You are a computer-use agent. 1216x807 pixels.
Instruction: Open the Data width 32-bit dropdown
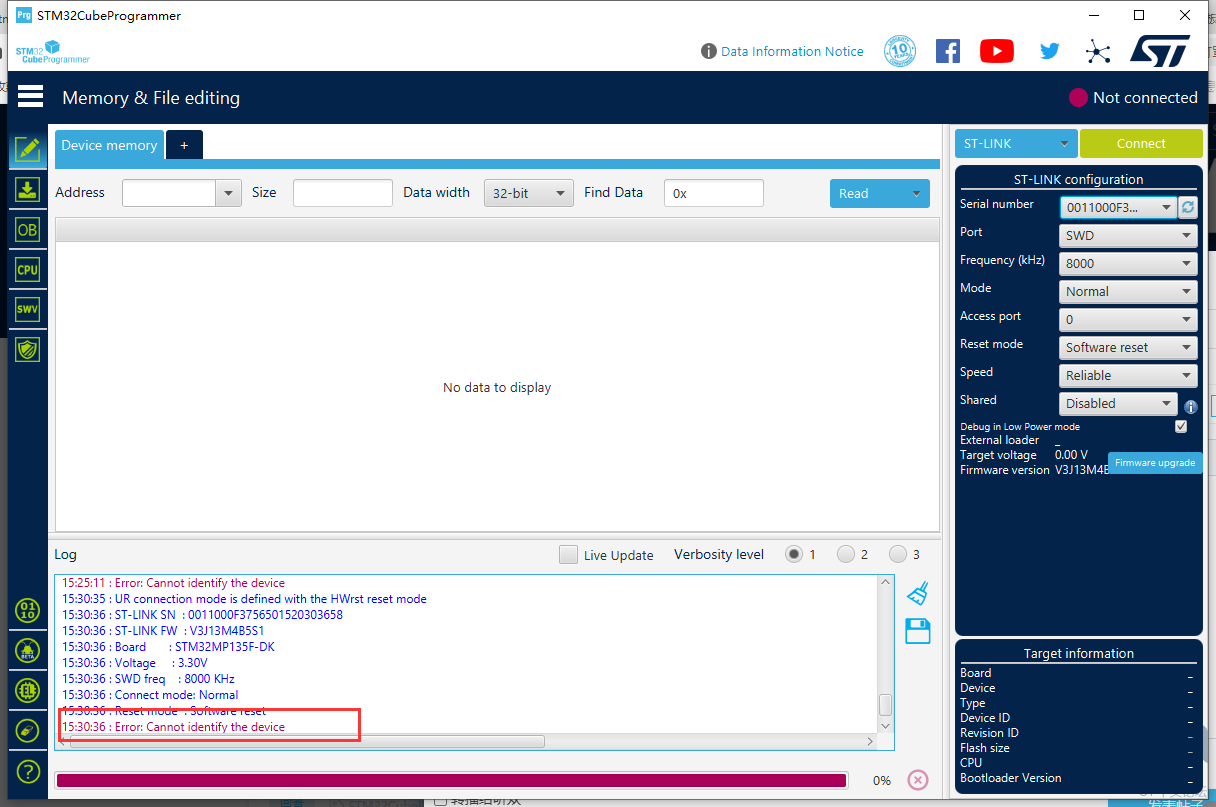click(529, 193)
